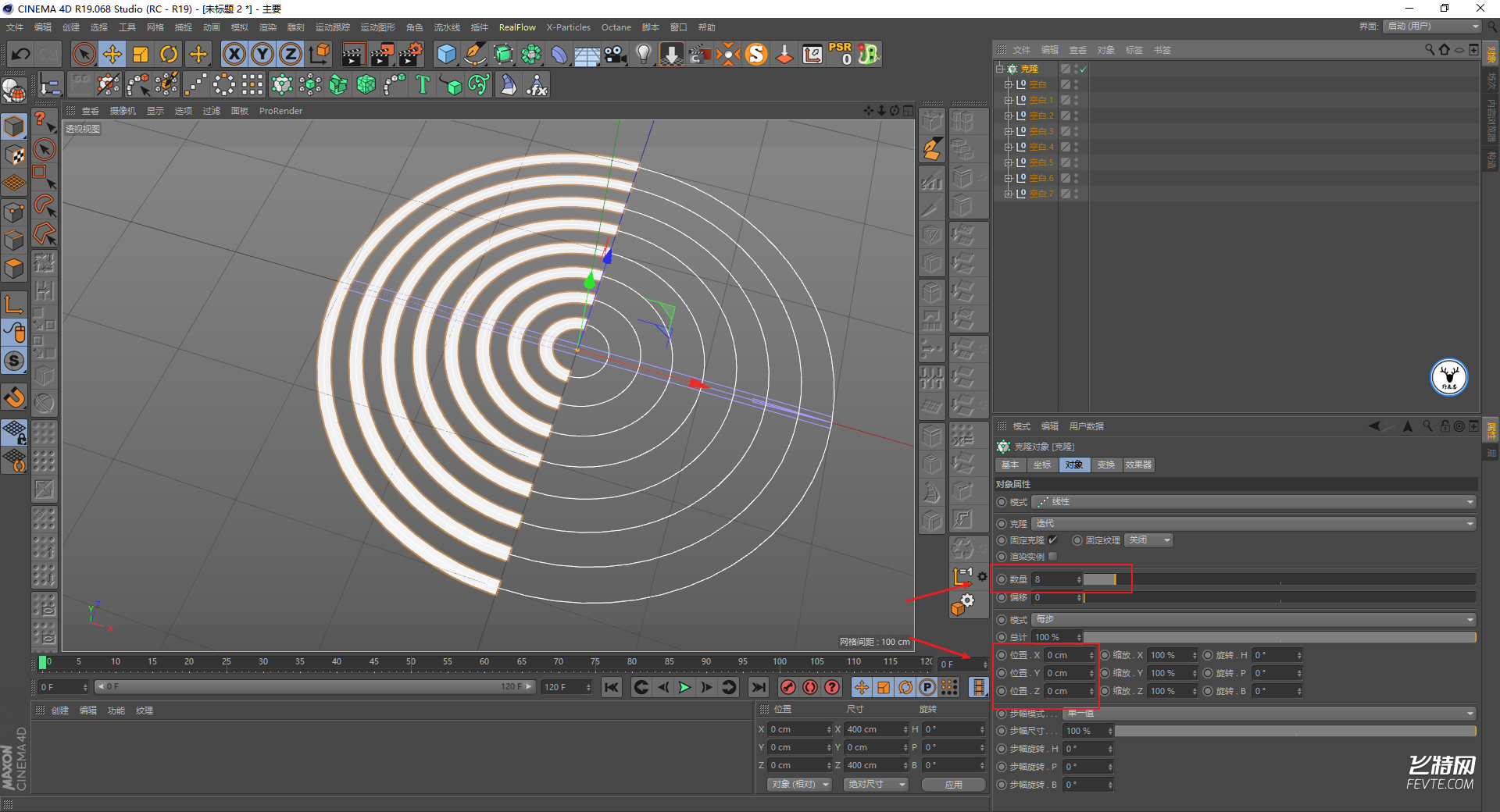The image size is (1500, 812).
Task: Click the 应用 apply button
Action: pos(953,785)
